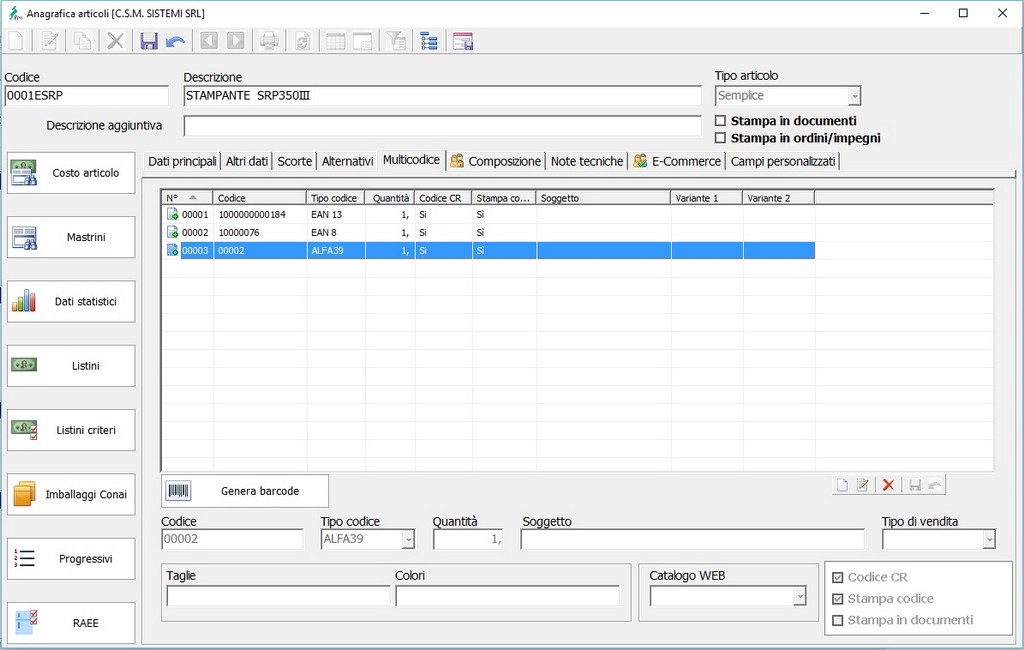Toggle the Codice CR checkbox
1024x650 pixels.
838,577
